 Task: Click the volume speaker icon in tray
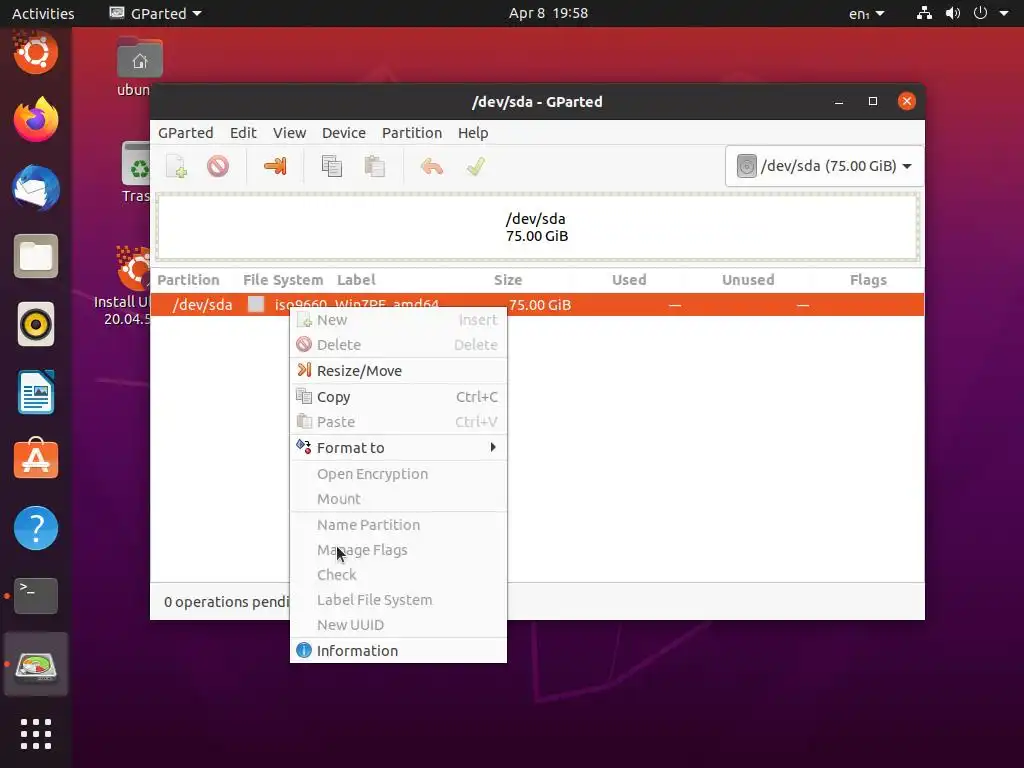[953, 13]
